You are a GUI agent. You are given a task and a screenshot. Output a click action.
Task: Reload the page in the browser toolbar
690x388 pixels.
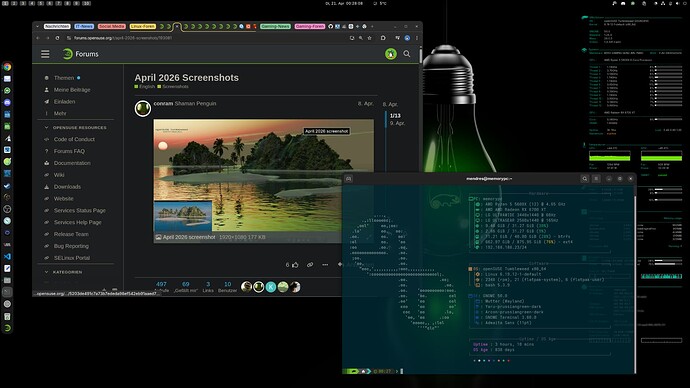[57, 38]
